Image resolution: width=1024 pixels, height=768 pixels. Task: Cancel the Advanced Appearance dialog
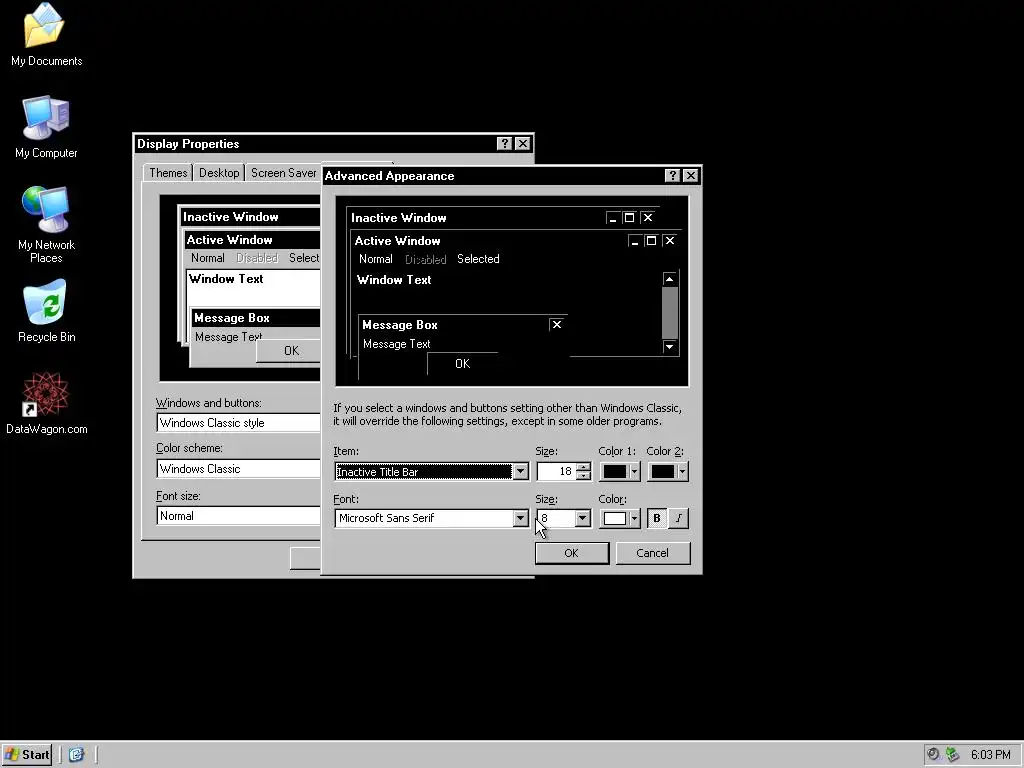[652, 553]
